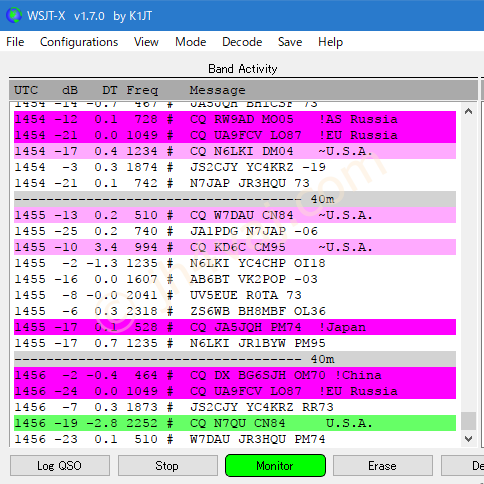
Task: Select the W7DAU JR3HQU PM74 row
Action: pos(235,439)
